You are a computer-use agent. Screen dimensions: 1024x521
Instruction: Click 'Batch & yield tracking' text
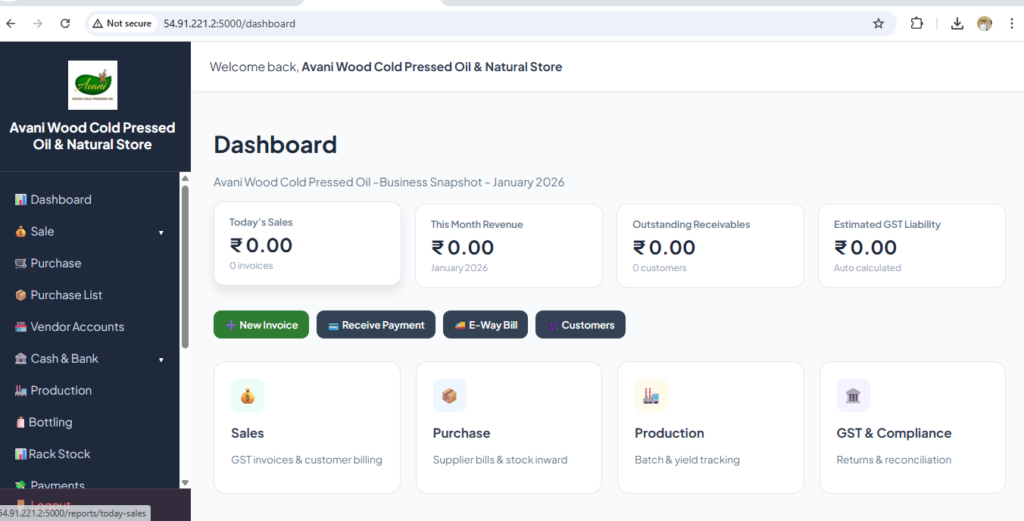click(687, 460)
